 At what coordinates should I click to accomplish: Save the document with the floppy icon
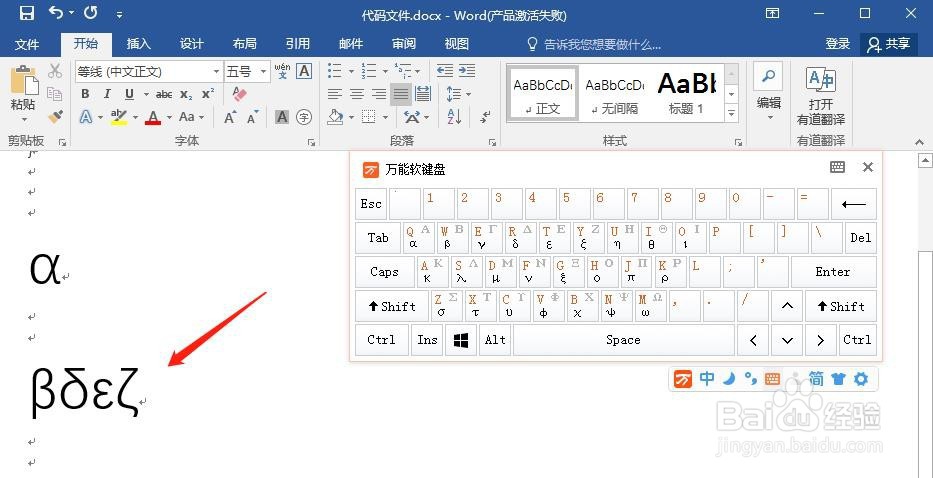pyautogui.click(x=26, y=13)
